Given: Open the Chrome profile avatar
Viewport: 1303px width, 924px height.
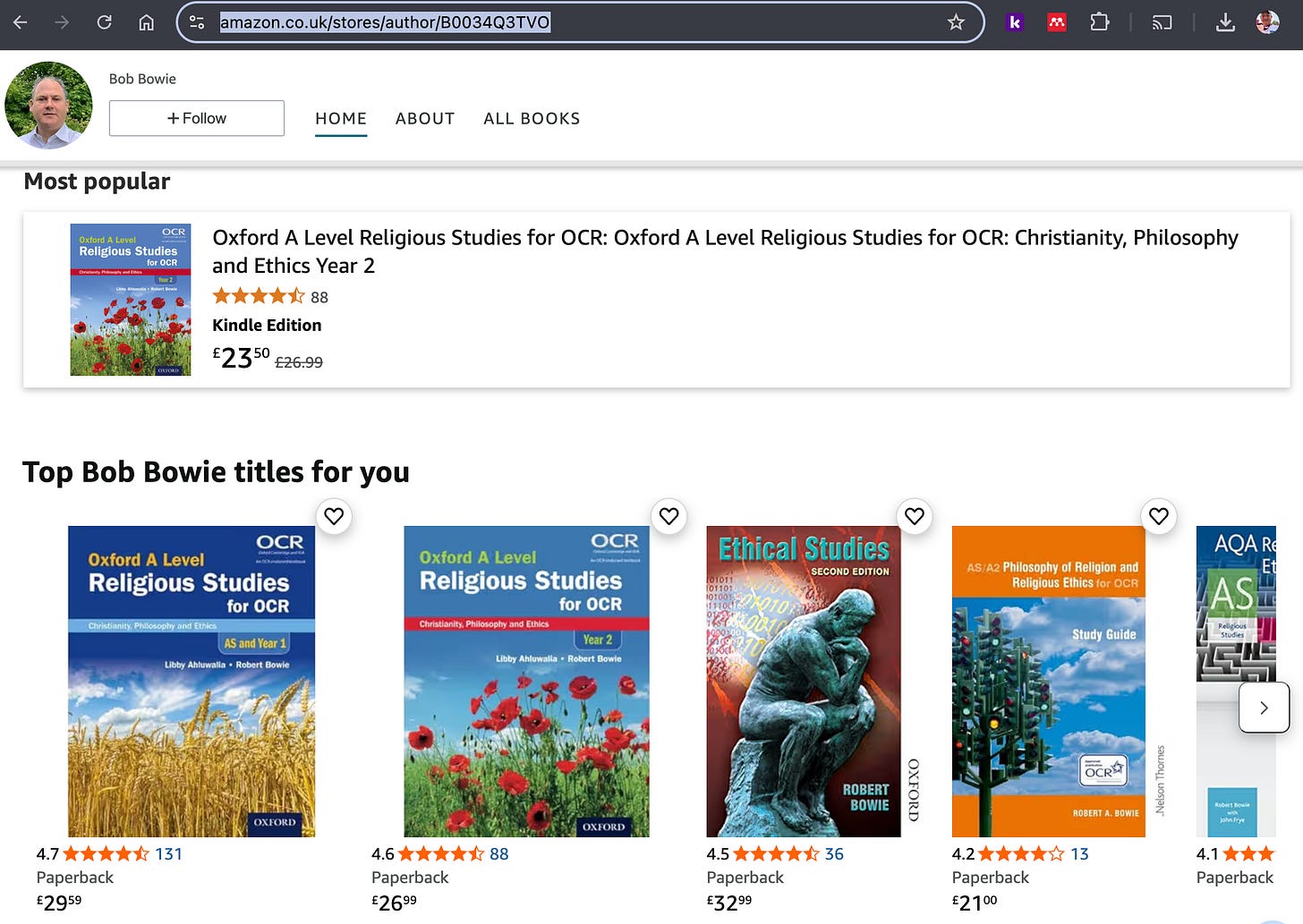Looking at the screenshot, I should click(1267, 22).
